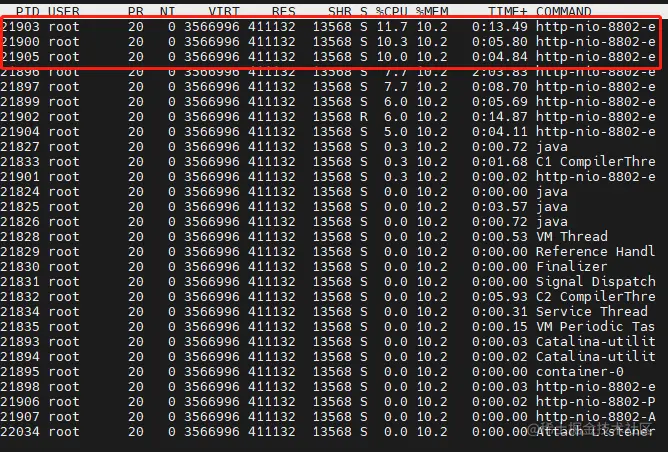Click the C2 CompilerThre command
This screenshot has height=452, width=668.
596,297
